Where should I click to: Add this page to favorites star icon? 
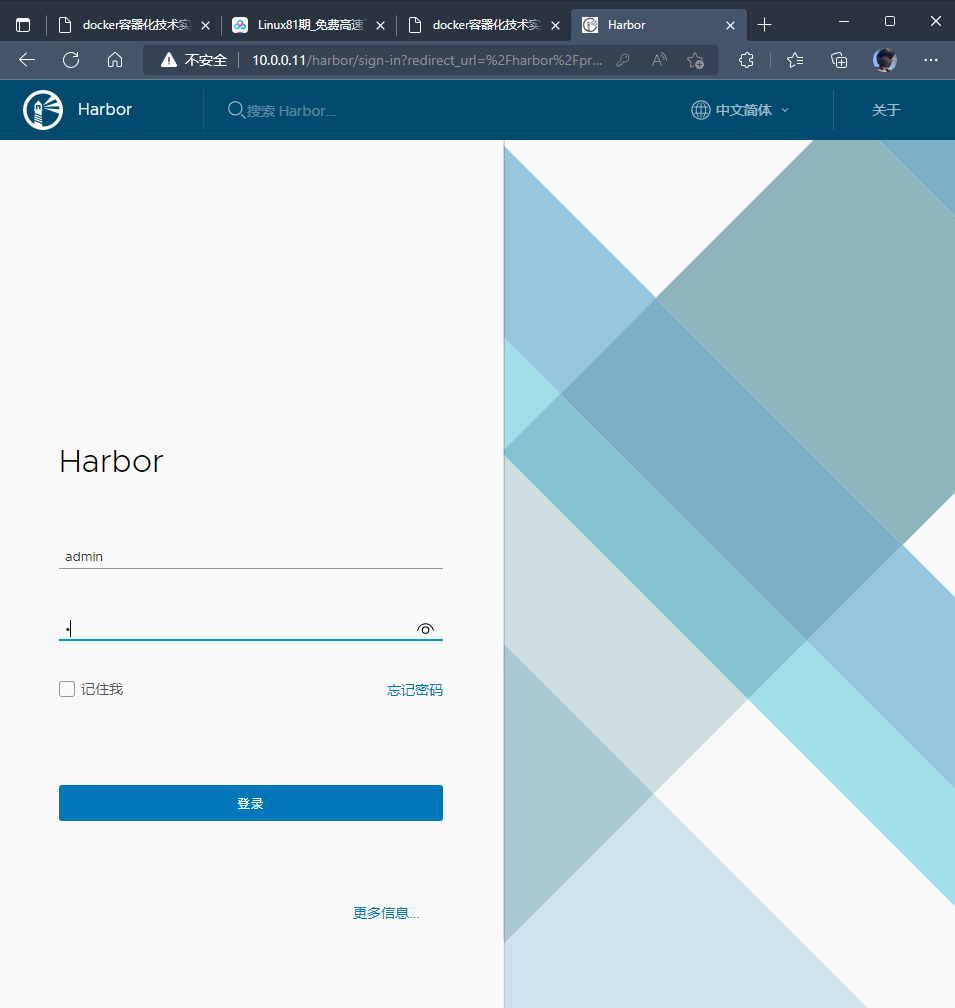point(695,60)
